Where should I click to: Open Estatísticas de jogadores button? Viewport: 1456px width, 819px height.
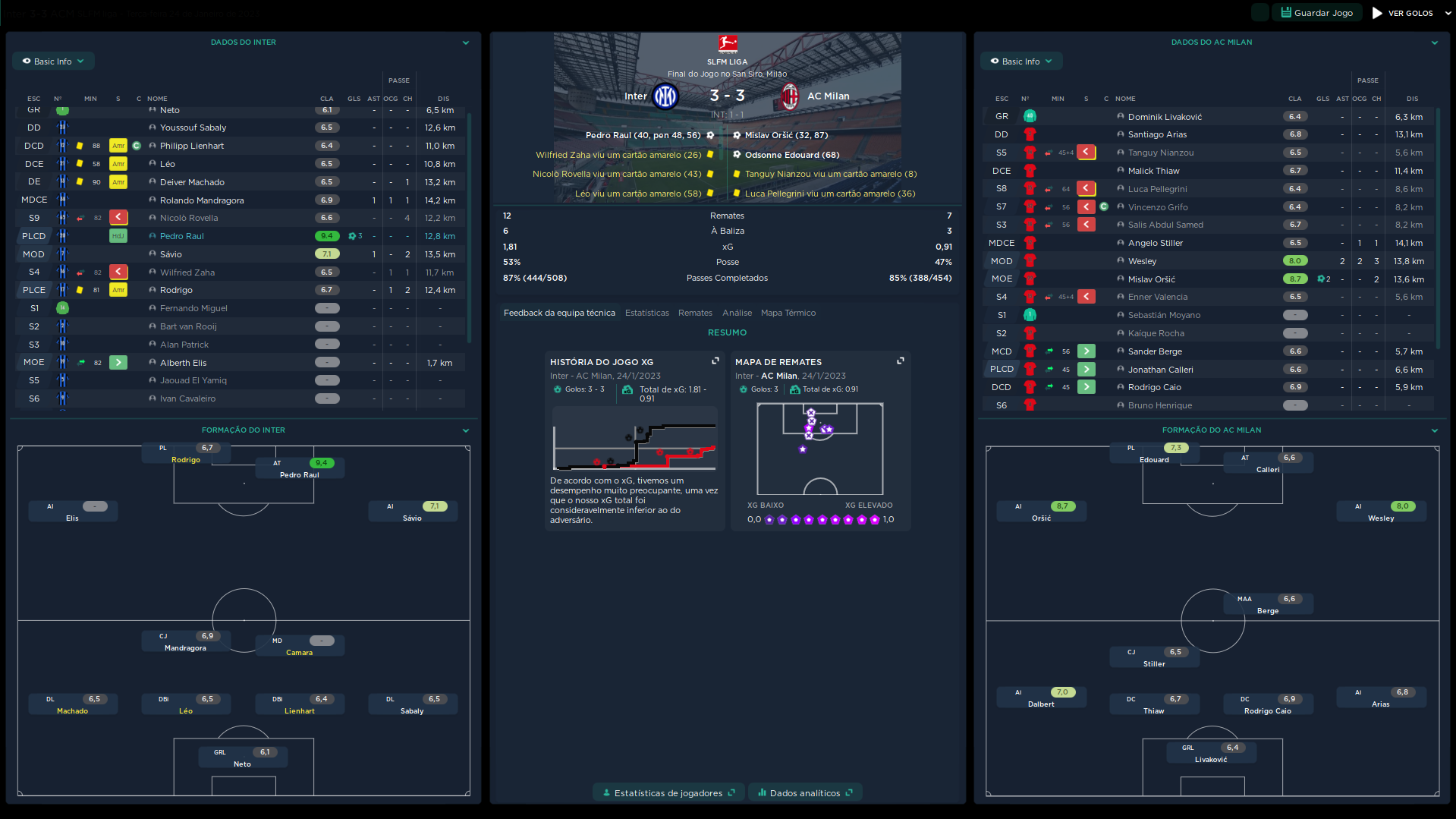point(668,793)
